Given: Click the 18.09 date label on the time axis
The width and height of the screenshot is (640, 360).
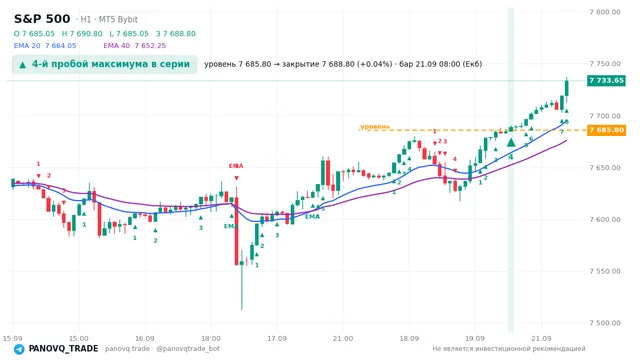Looking at the screenshot, I should coord(409,338).
